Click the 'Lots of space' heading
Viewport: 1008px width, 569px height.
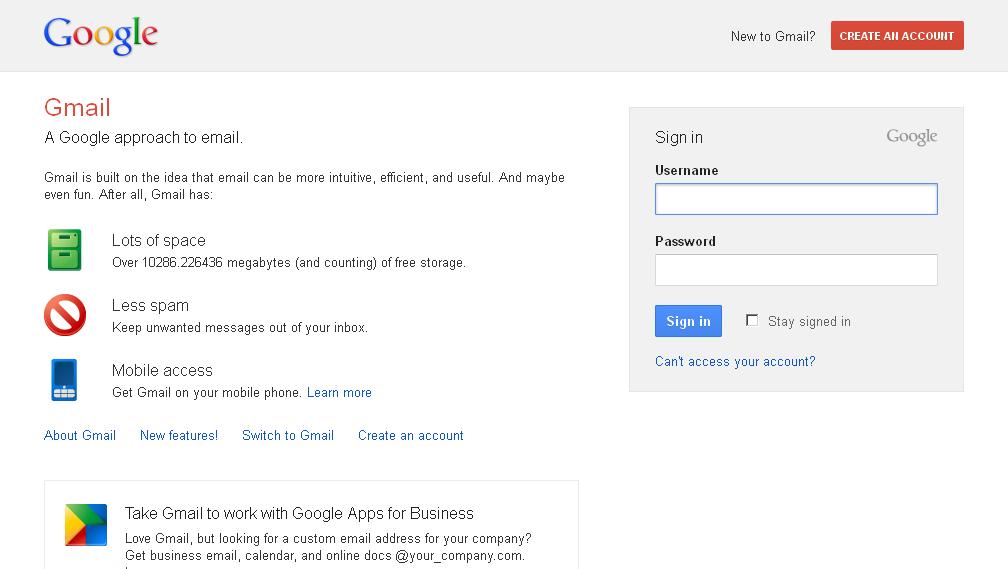pyautogui.click(x=159, y=240)
